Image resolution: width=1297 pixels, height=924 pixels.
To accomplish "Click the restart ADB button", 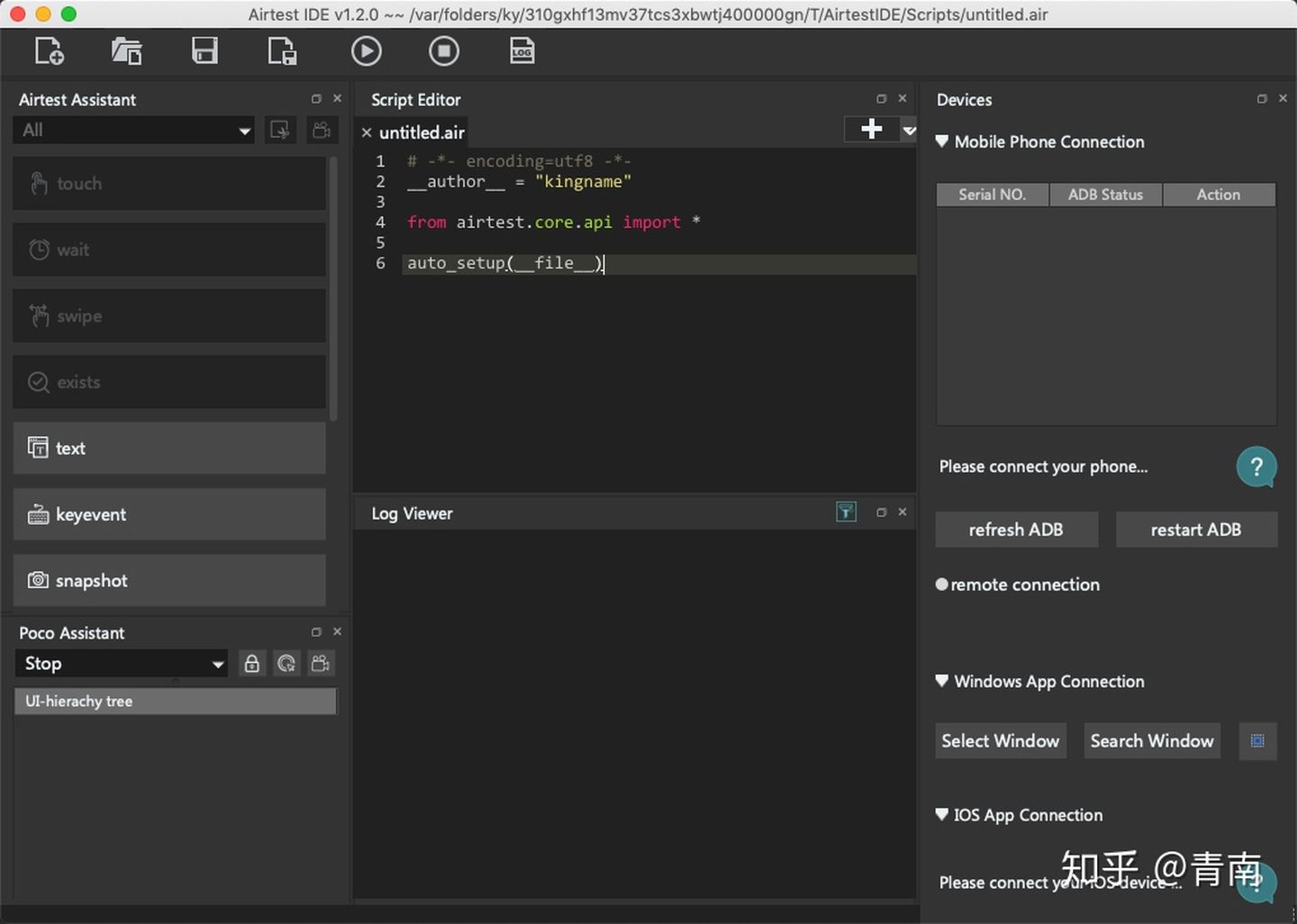I will 1196,530.
